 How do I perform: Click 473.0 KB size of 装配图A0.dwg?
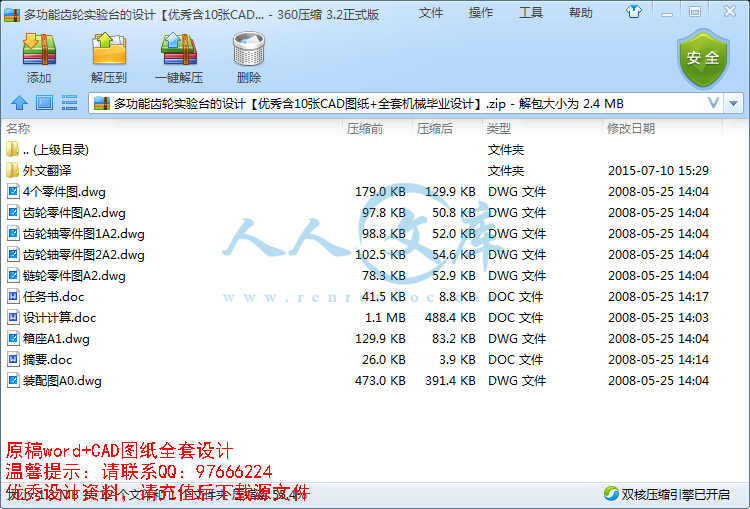point(380,381)
